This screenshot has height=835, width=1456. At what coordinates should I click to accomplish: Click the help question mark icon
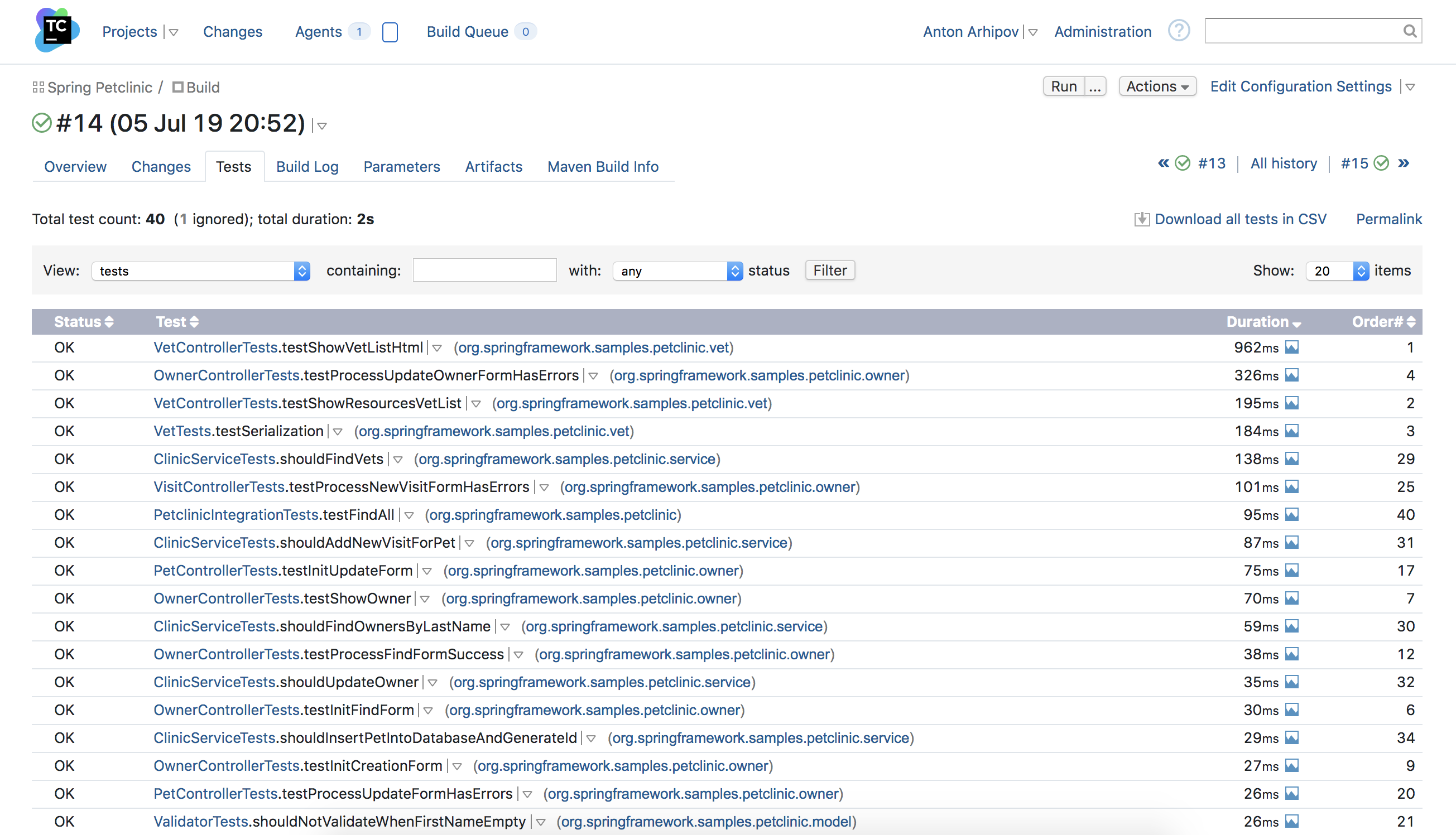pos(1179,31)
